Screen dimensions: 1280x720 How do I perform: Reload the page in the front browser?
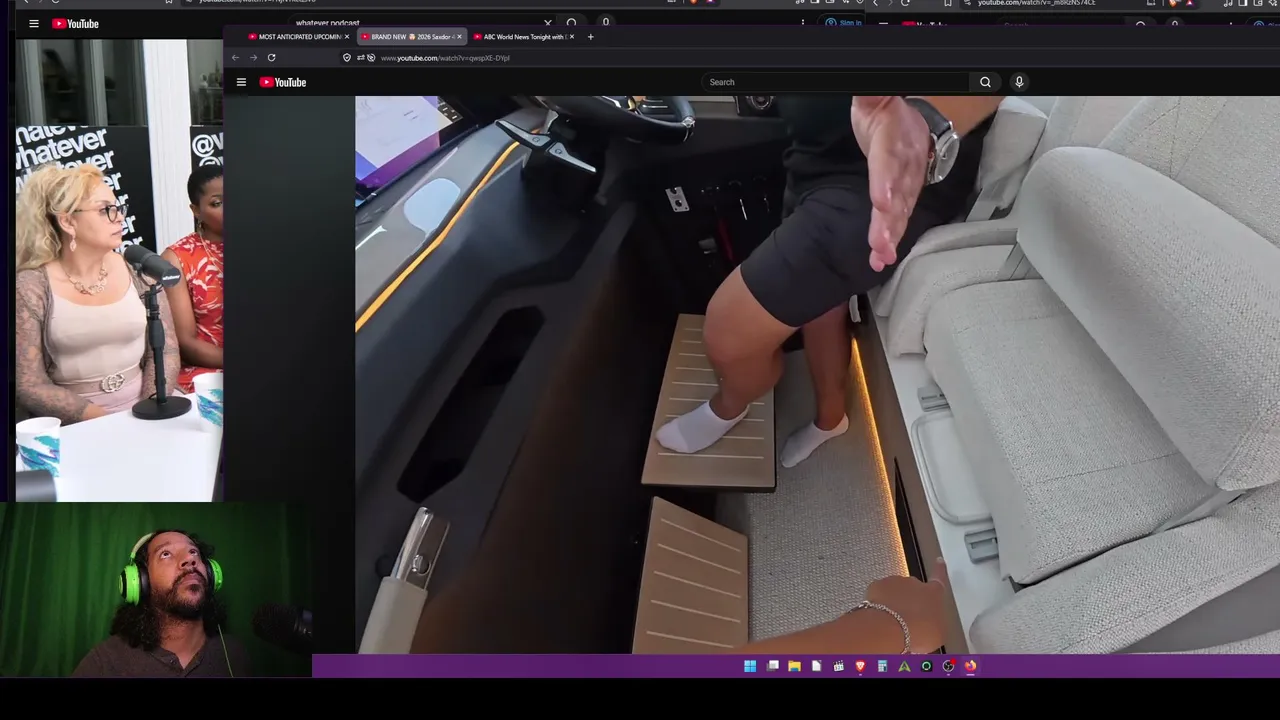pos(271,58)
